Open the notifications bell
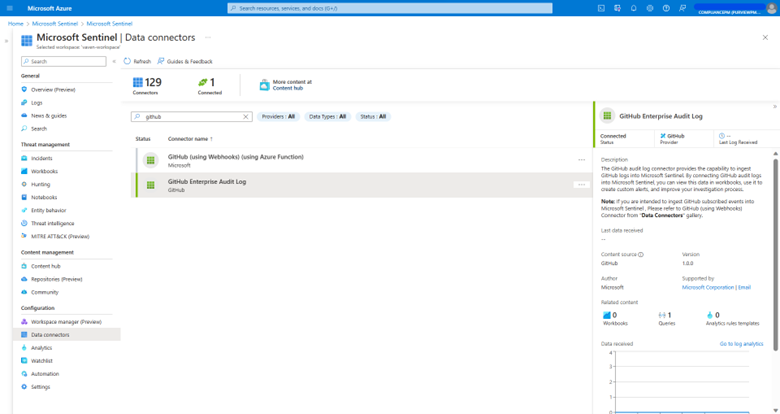The image size is (780, 414). [634, 8]
